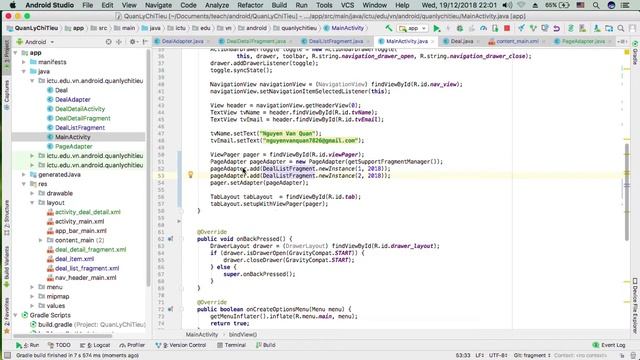The height and width of the screenshot is (360, 640).
Task: Select activity_main.xml in layout folder
Action: [79, 222]
